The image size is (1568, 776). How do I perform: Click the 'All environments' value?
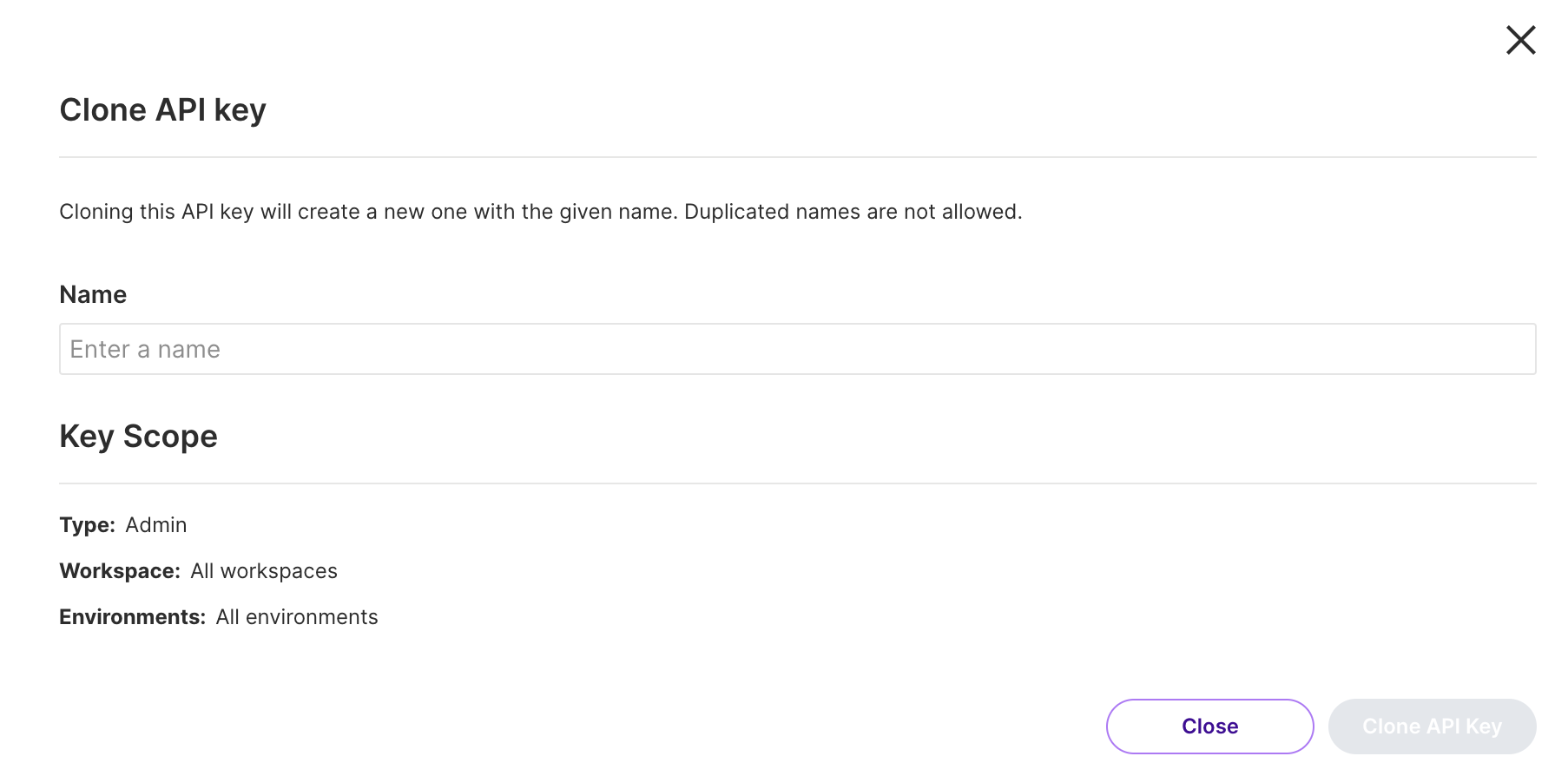coord(297,617)
